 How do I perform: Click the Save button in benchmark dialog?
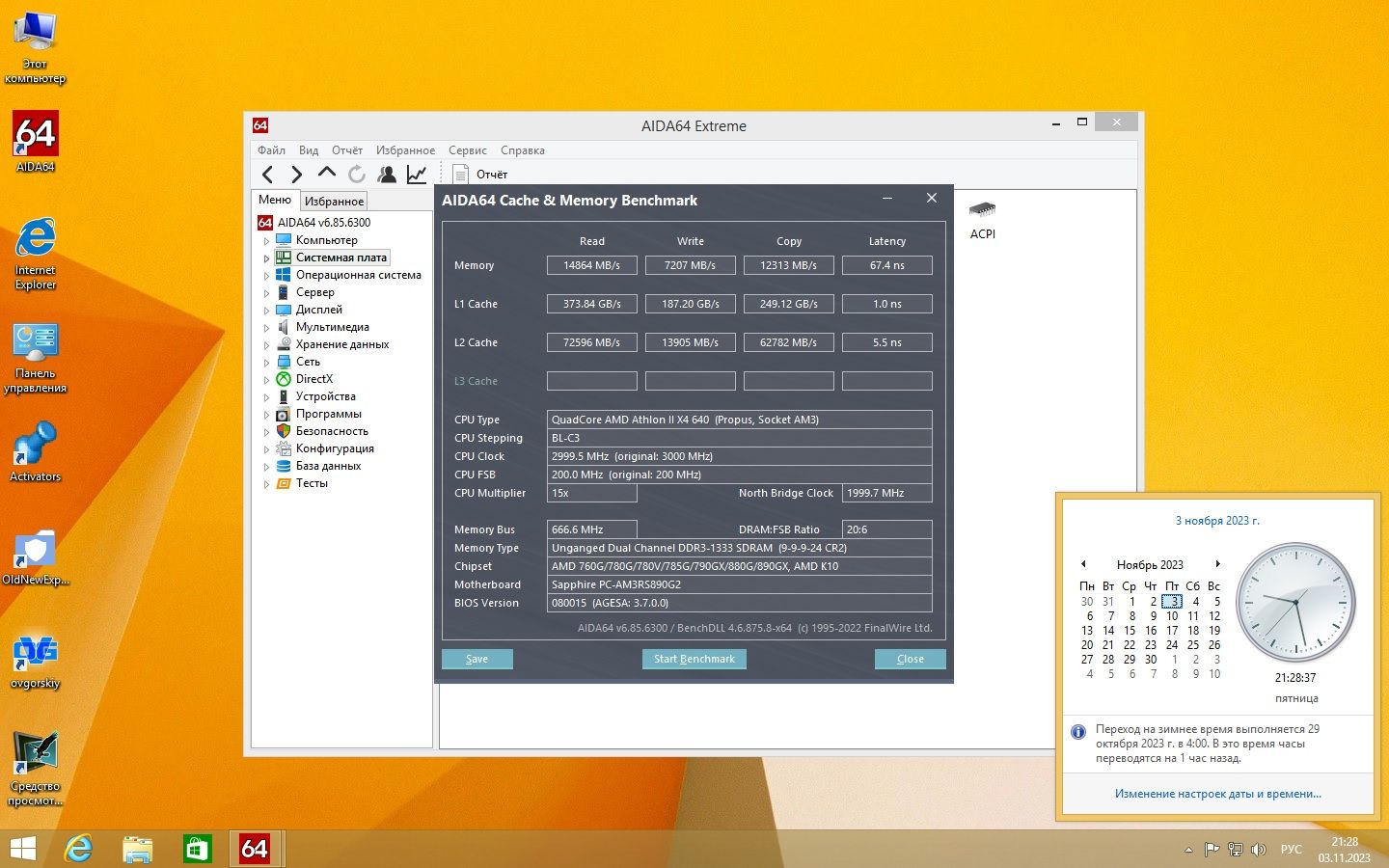pyautogui.click(x=477, y=659)
